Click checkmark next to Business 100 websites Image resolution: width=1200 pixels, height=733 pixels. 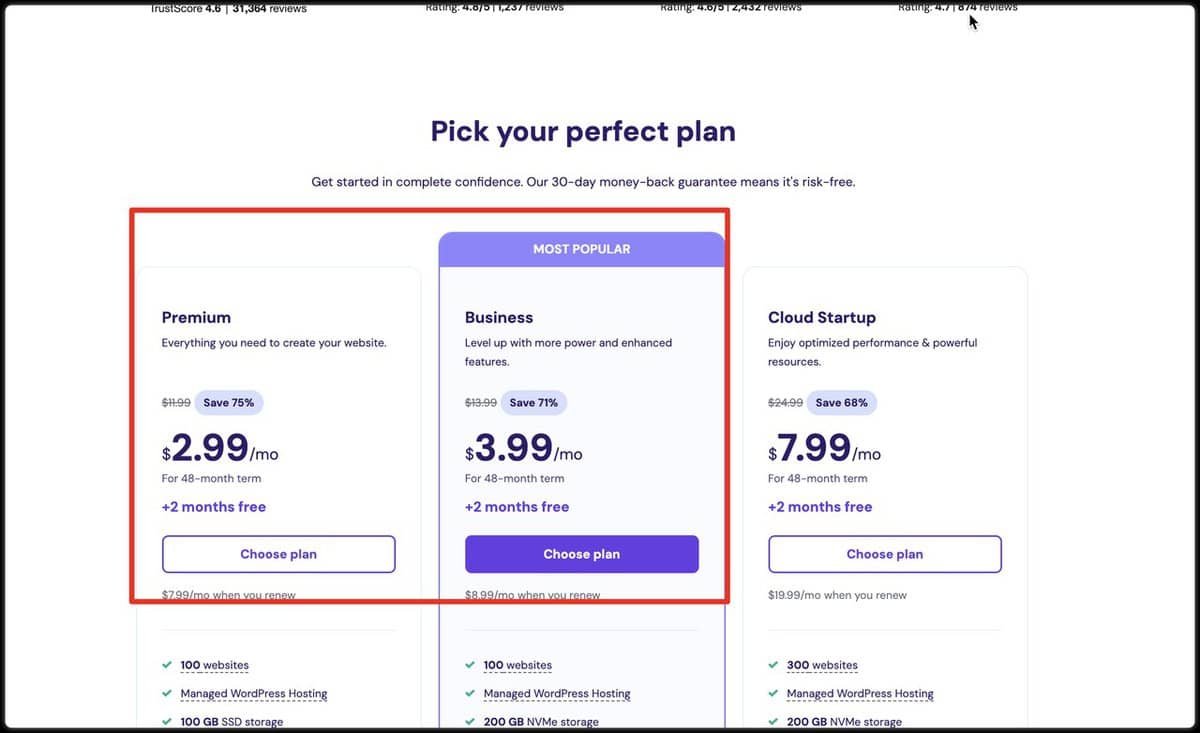[x=469, y=665]
